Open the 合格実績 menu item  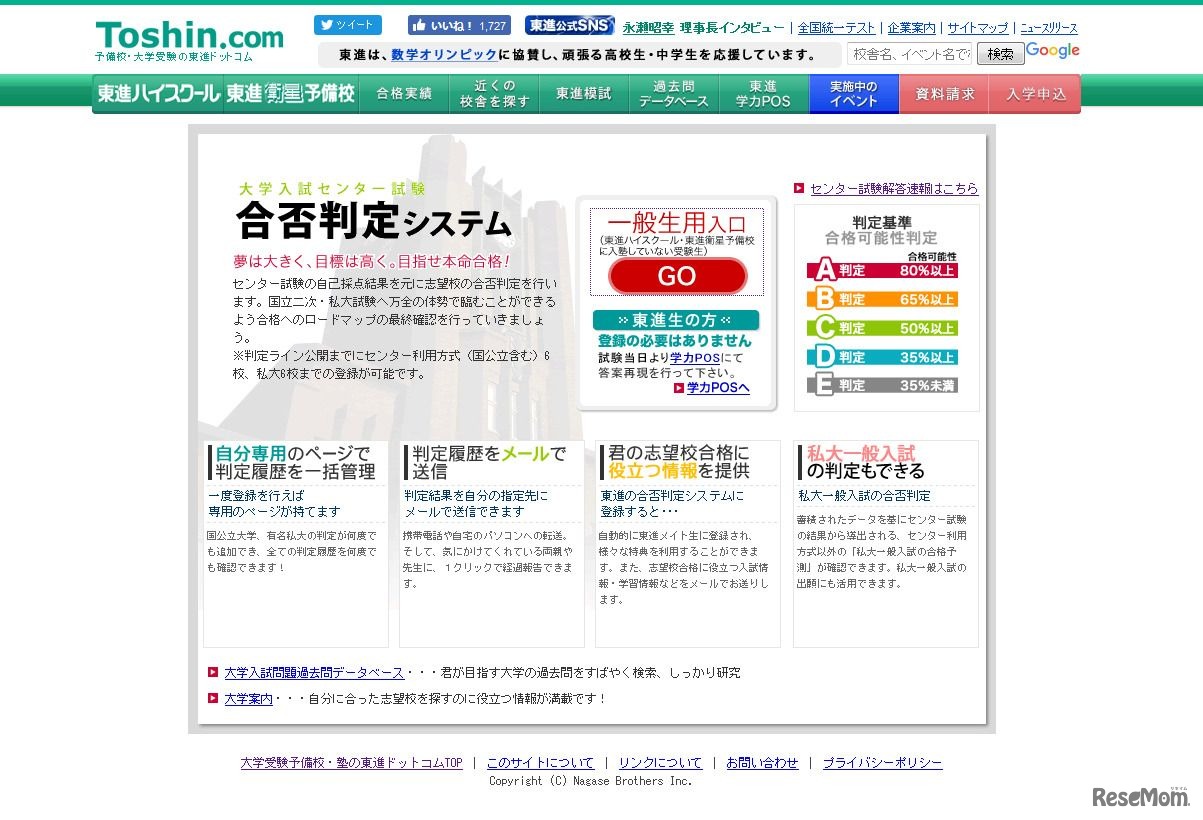point(404,94)
